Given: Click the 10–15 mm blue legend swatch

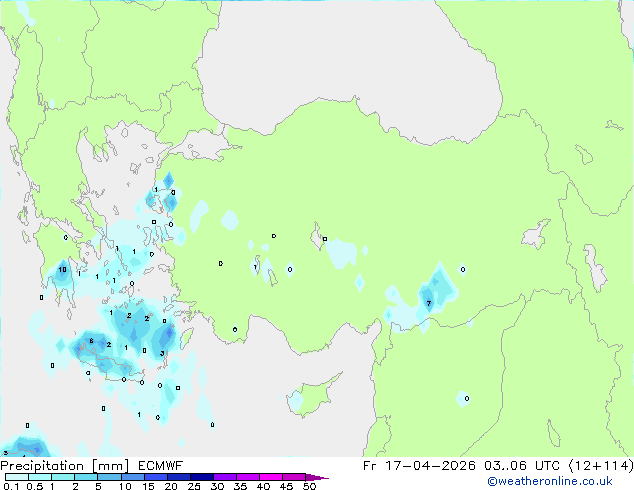Looking at the screenshot, I should pos(132,477).
